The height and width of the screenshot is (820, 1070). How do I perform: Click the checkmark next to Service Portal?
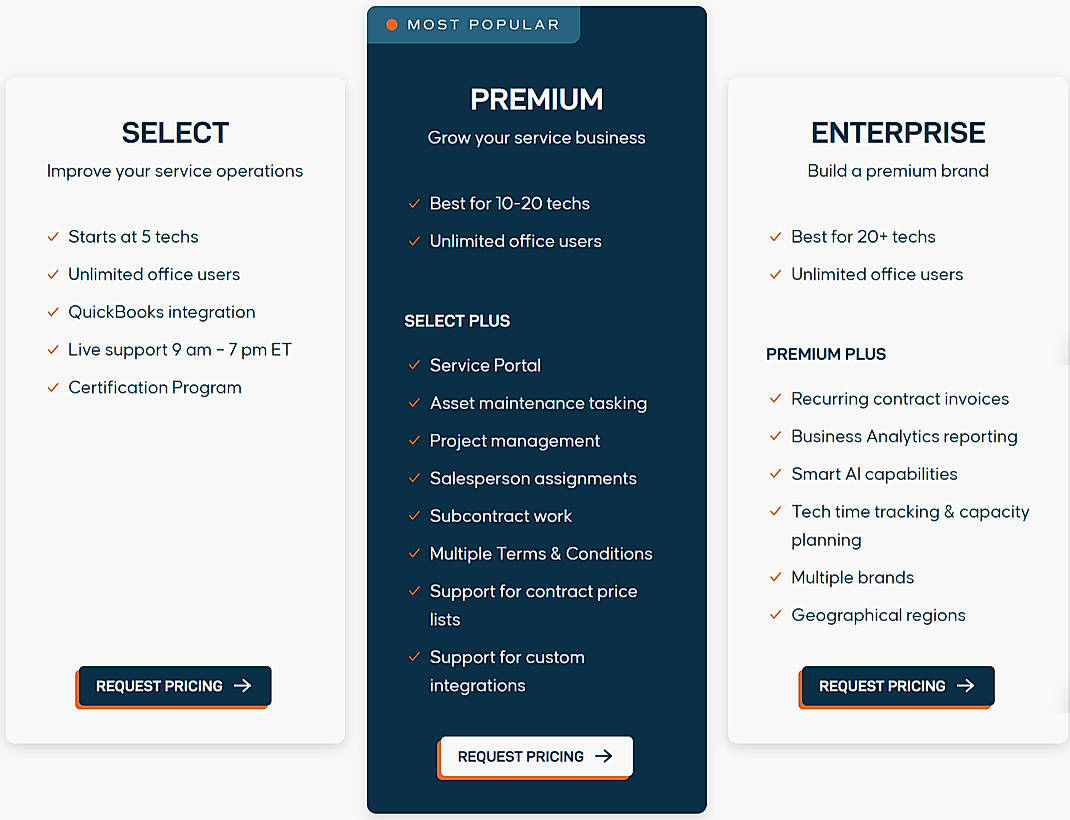click(x=413, y=366)
